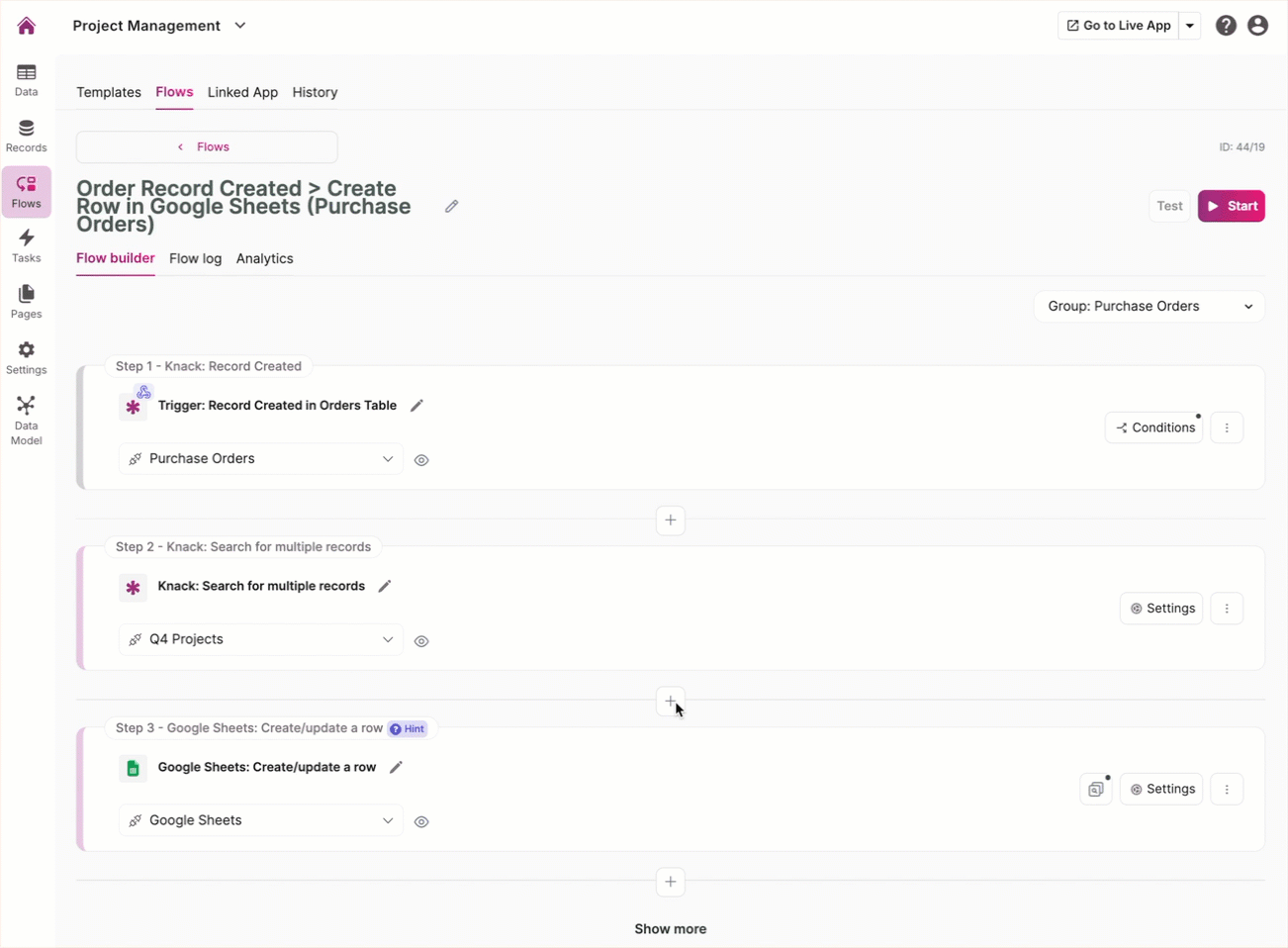Screen dimensions: 1288x948
Task: Open the Data Model sidebar icon
Action: tap(26, 420)
